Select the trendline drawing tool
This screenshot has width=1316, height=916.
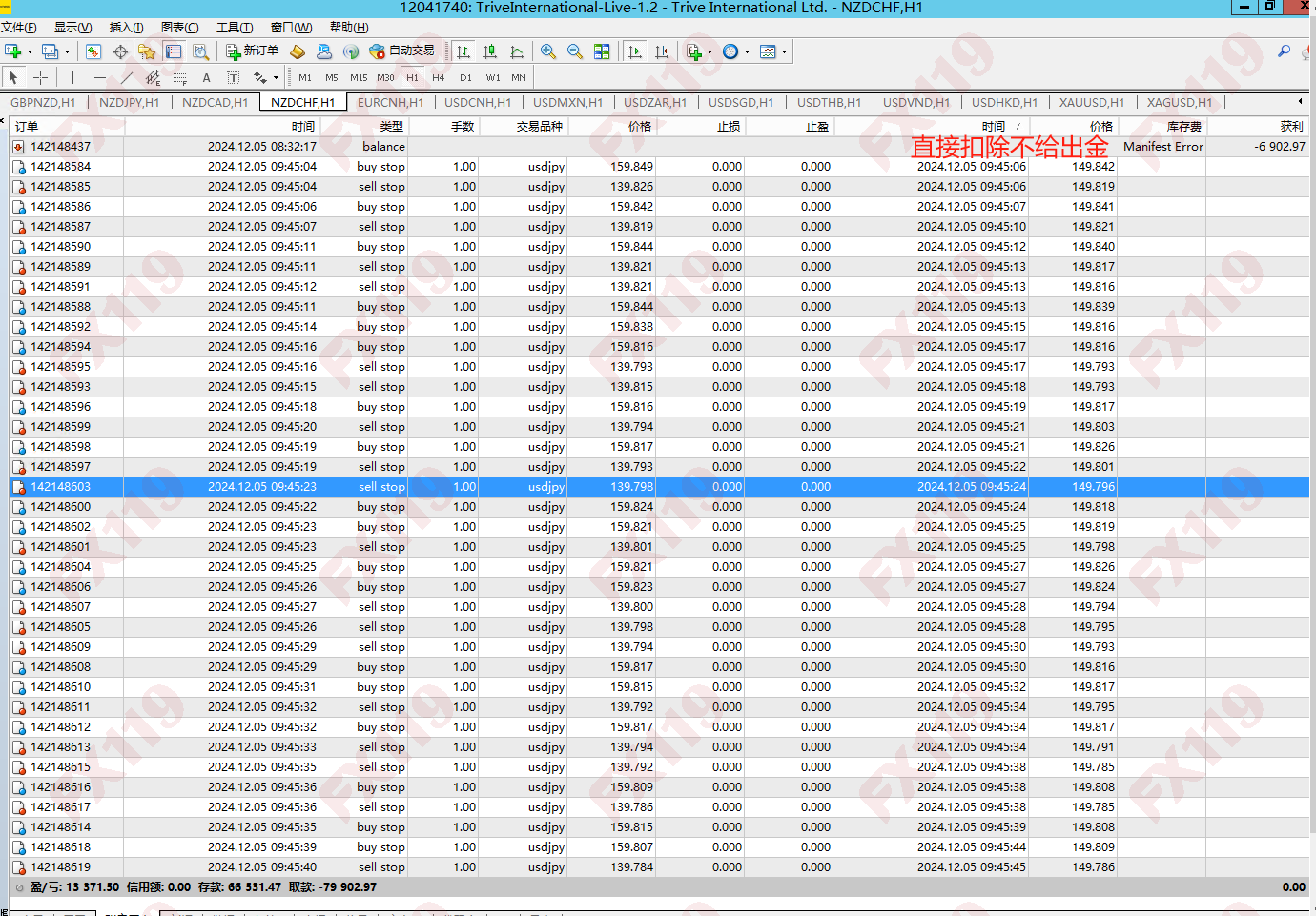point(127,77)
